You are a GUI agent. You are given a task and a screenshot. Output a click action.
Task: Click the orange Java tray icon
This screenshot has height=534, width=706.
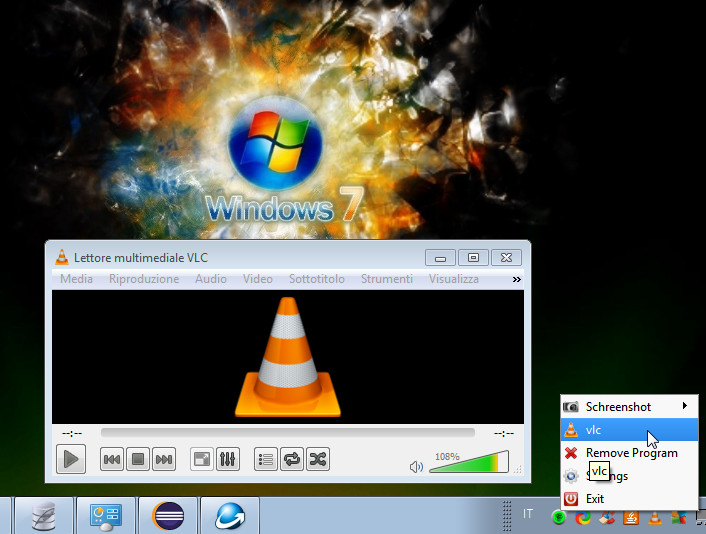click(x=631, y=518)
